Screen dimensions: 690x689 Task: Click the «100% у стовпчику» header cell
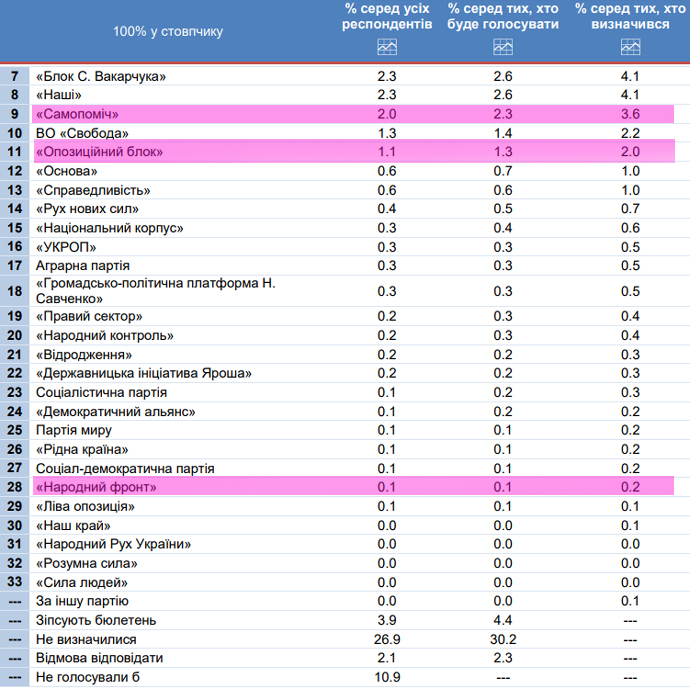click(168, 31)
